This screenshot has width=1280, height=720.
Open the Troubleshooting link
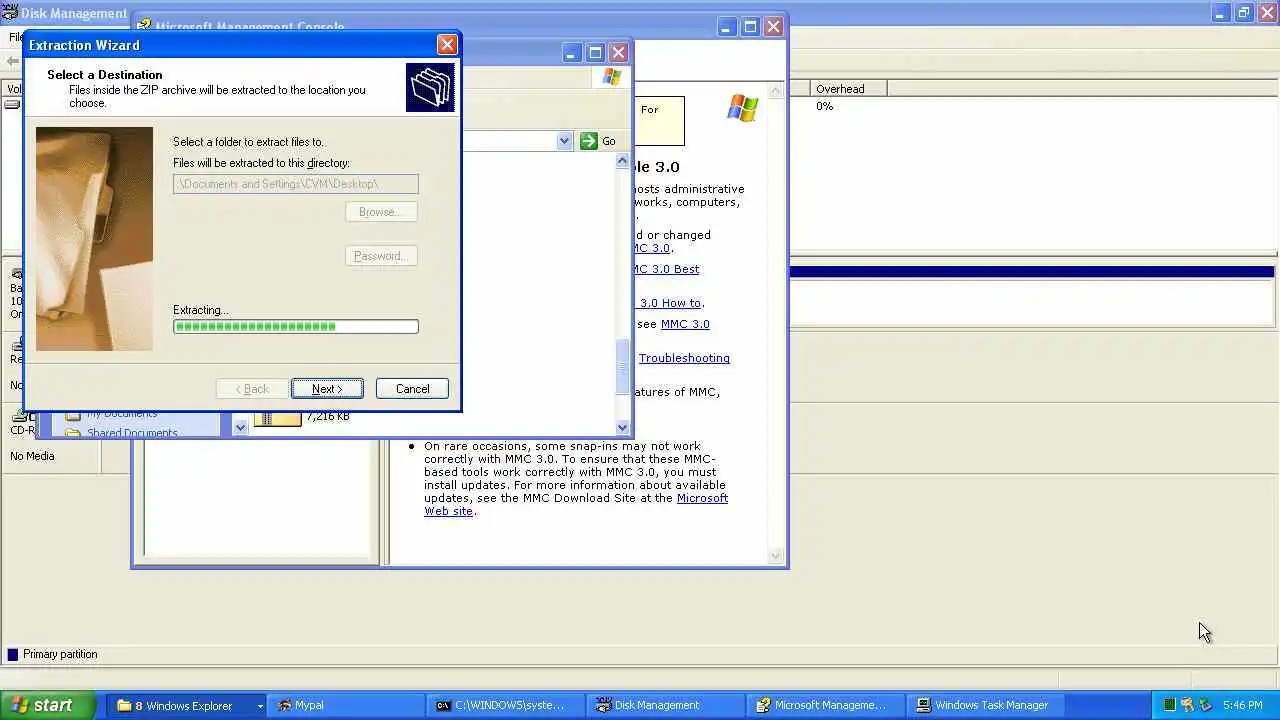click(684, 358)
